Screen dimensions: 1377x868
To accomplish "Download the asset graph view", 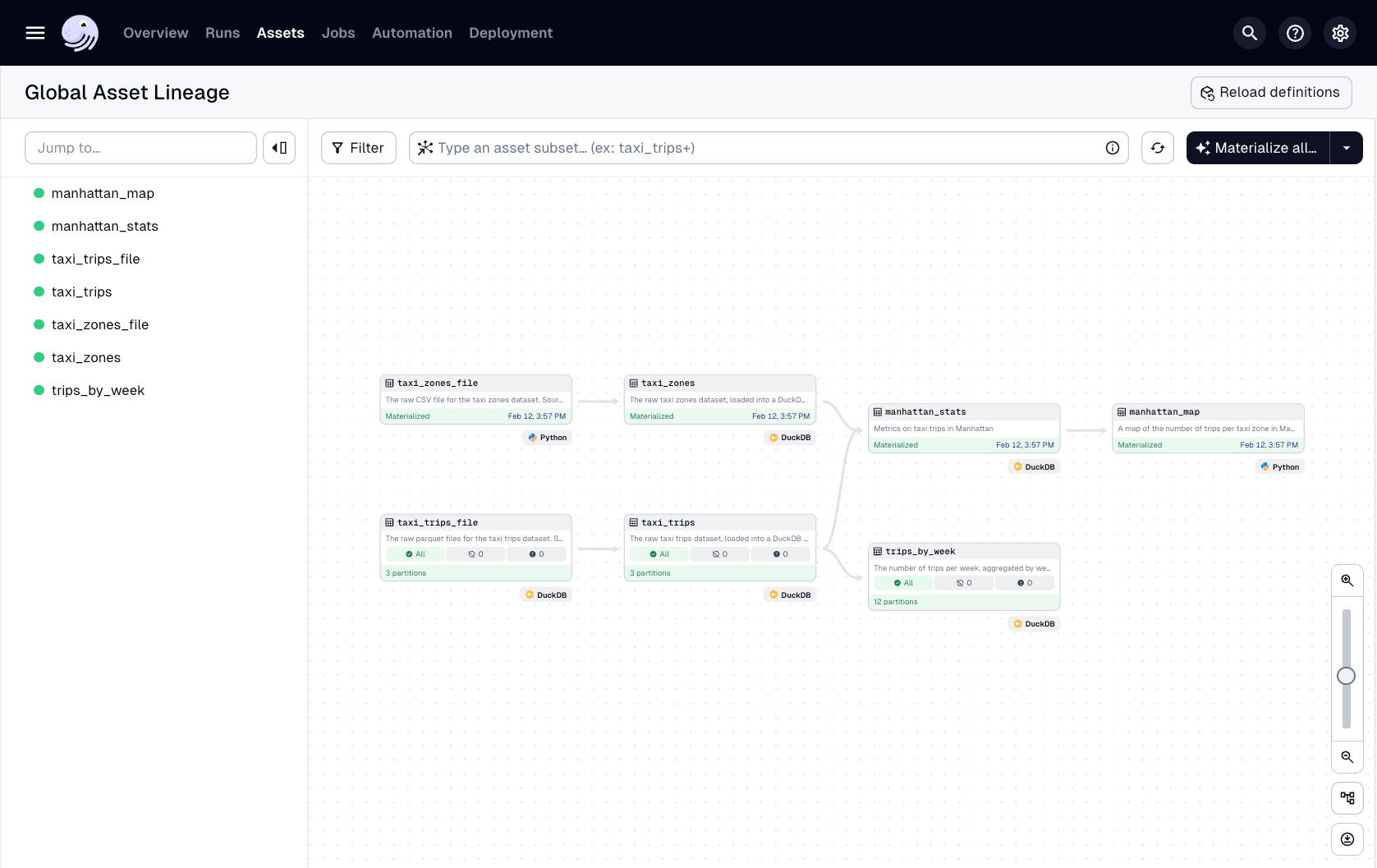I will click(1347, 838).
